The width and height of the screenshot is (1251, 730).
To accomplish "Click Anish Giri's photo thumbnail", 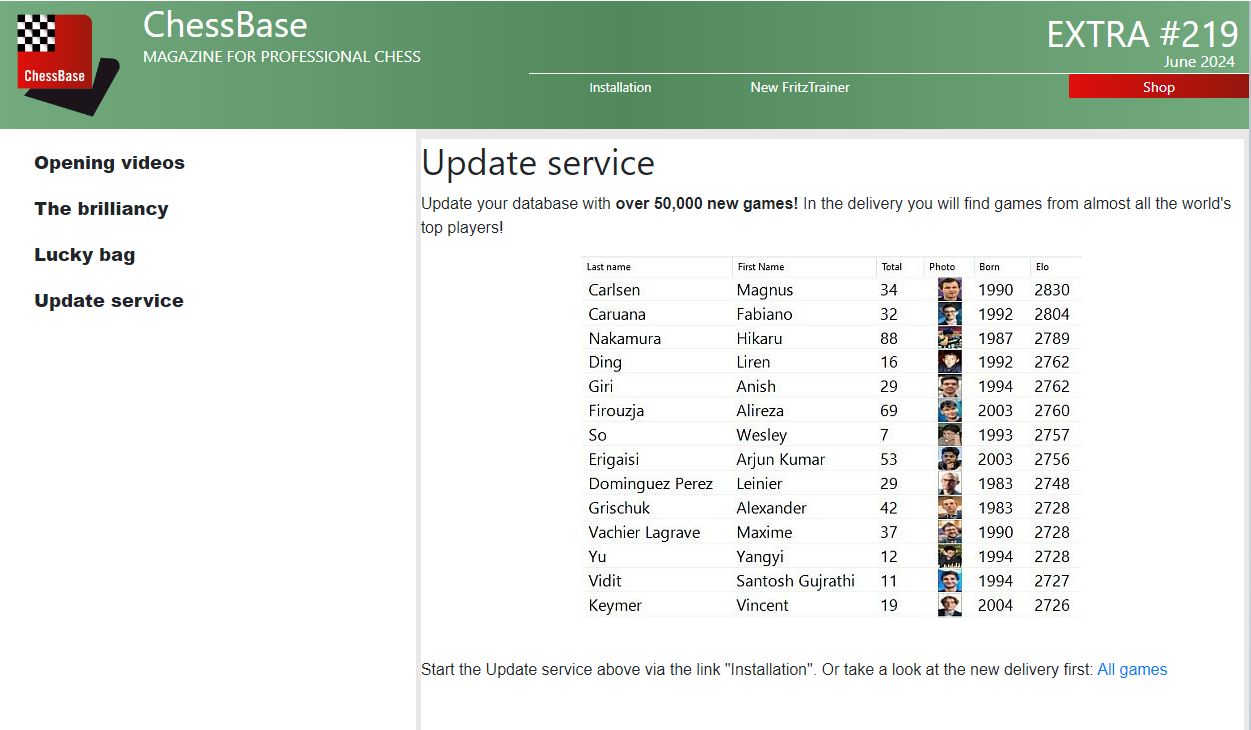I will point(949,386).
